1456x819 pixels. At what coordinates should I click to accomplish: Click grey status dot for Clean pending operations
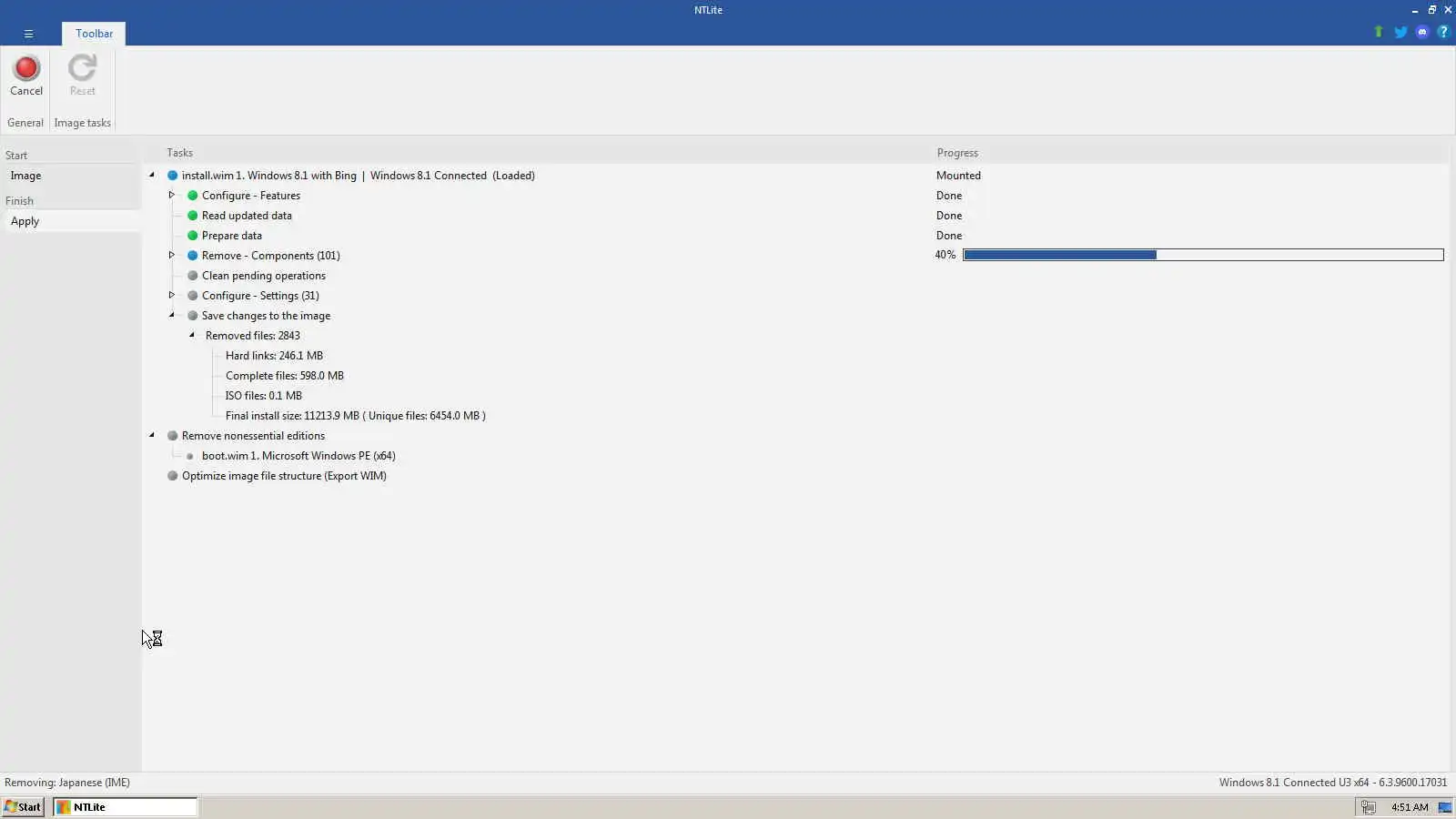(192, 276)
